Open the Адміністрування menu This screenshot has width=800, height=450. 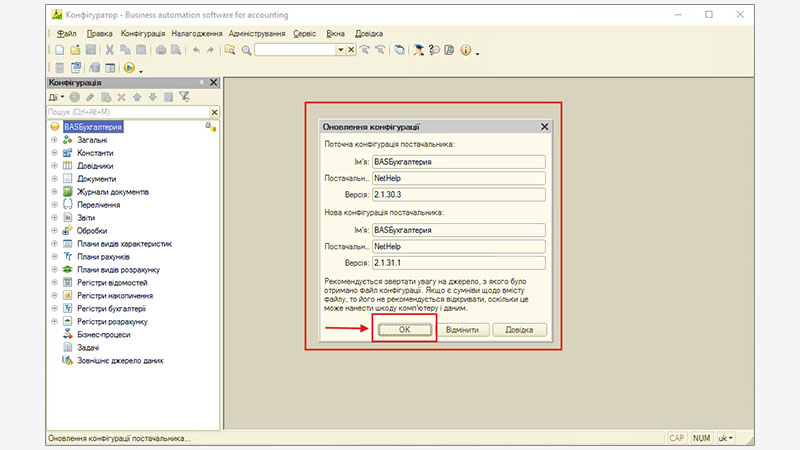point(256,33)
